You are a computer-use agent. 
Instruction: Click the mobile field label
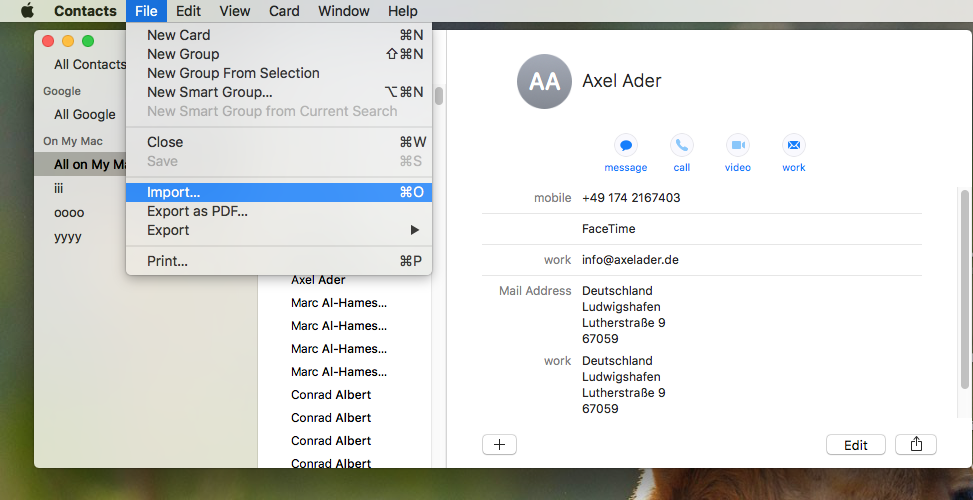[x=552, y=198]
